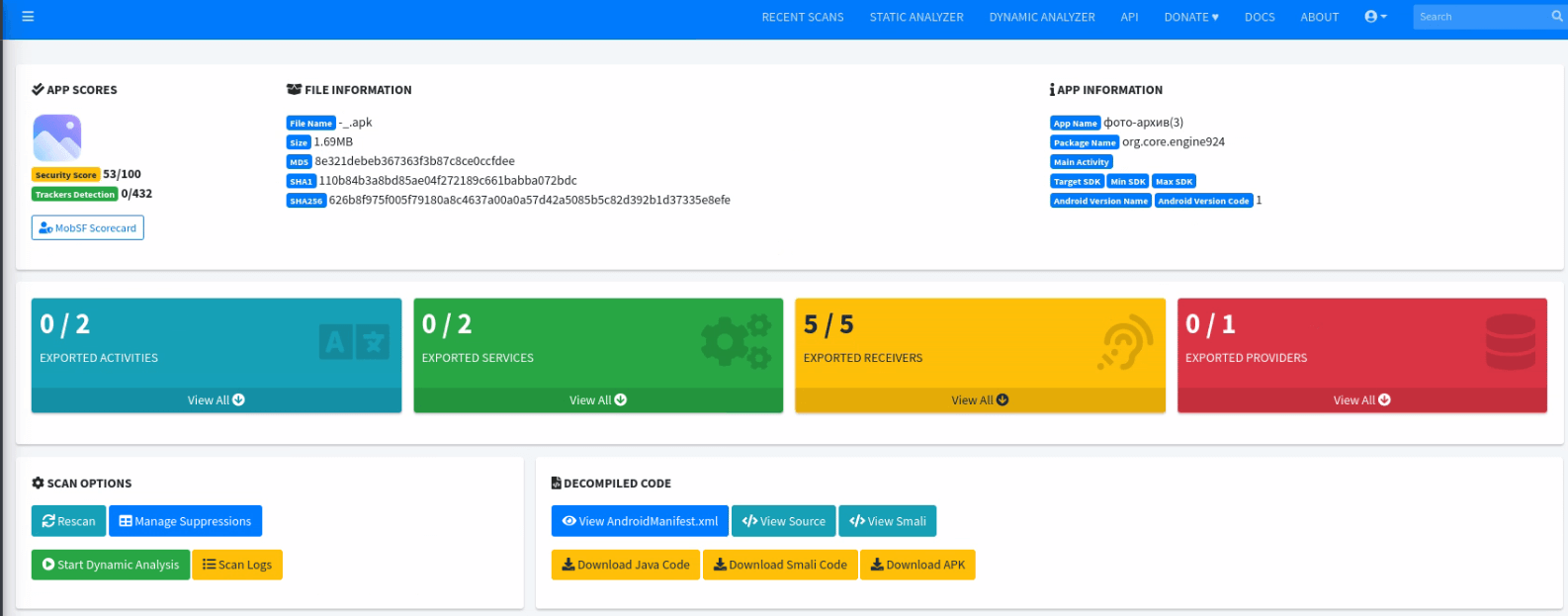Click the Exported Providers database icon
The width and height of the screenshot is (1568, 616).
click(1510, 342)
